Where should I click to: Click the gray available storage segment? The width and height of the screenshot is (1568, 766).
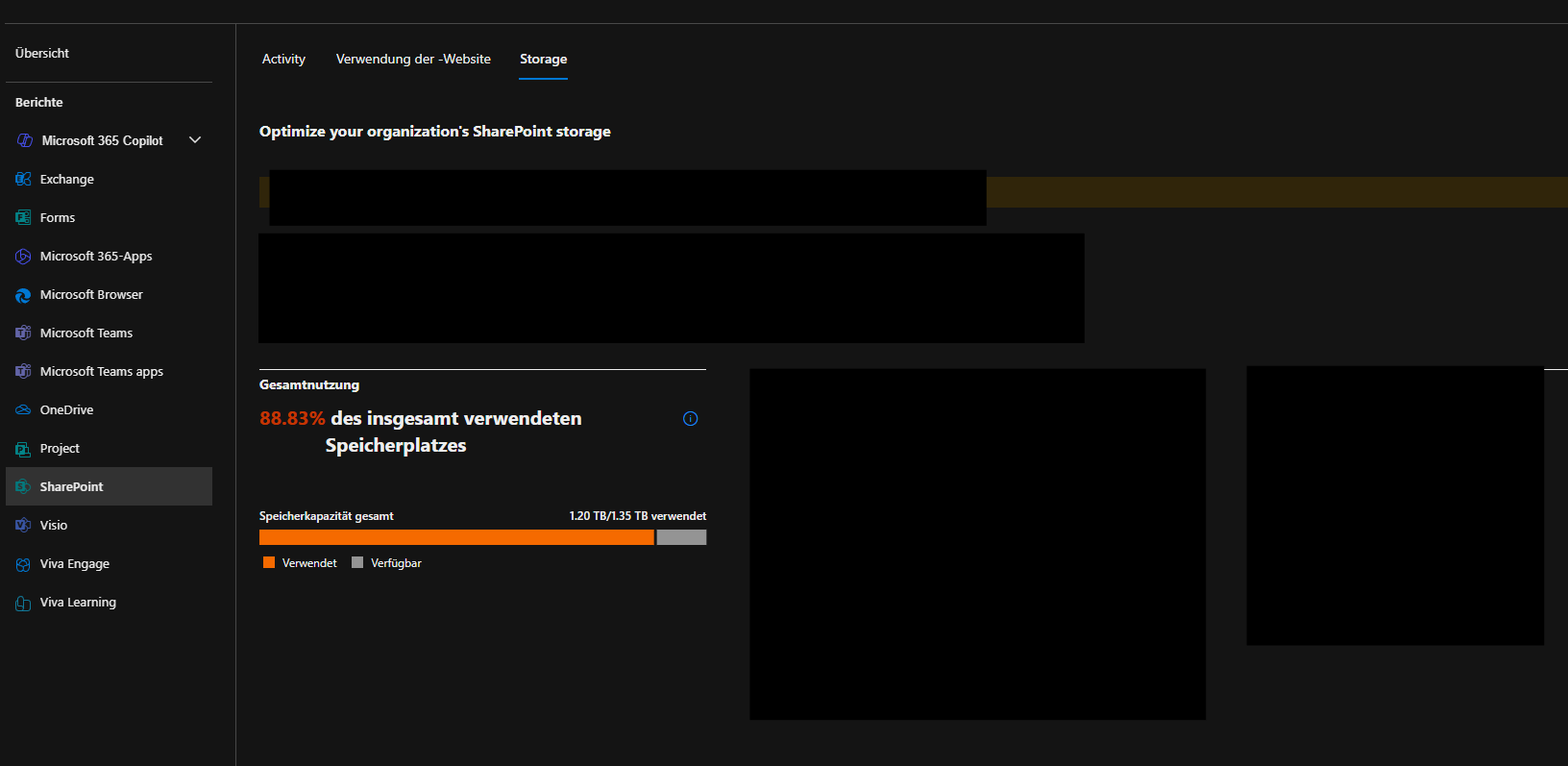point(681,537)
